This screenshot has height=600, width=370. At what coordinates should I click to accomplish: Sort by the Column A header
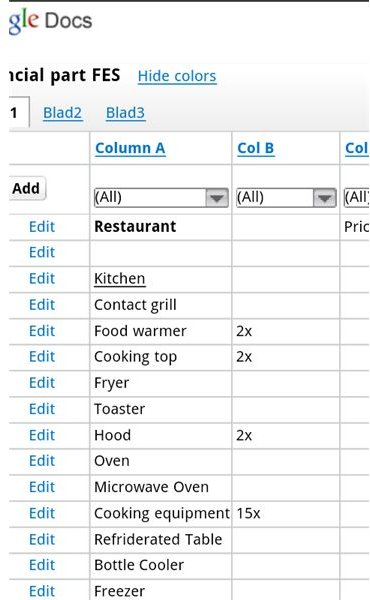(130, 148)
